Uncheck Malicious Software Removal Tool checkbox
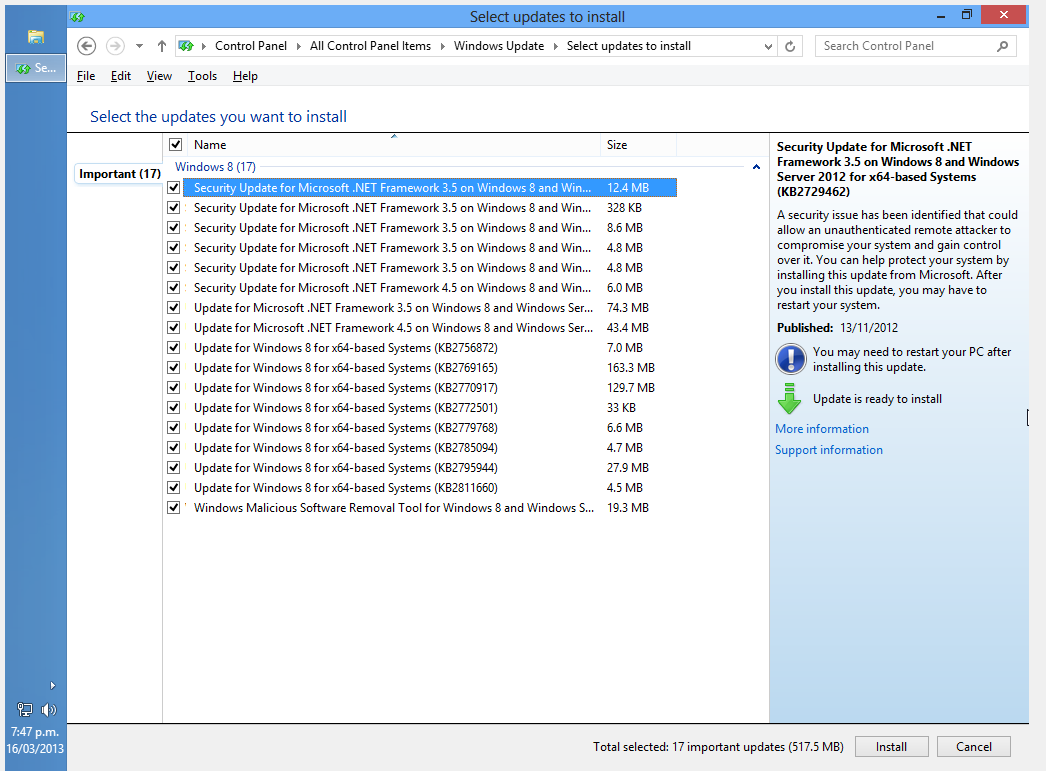The image size is (1046, 771). [173, 508]
